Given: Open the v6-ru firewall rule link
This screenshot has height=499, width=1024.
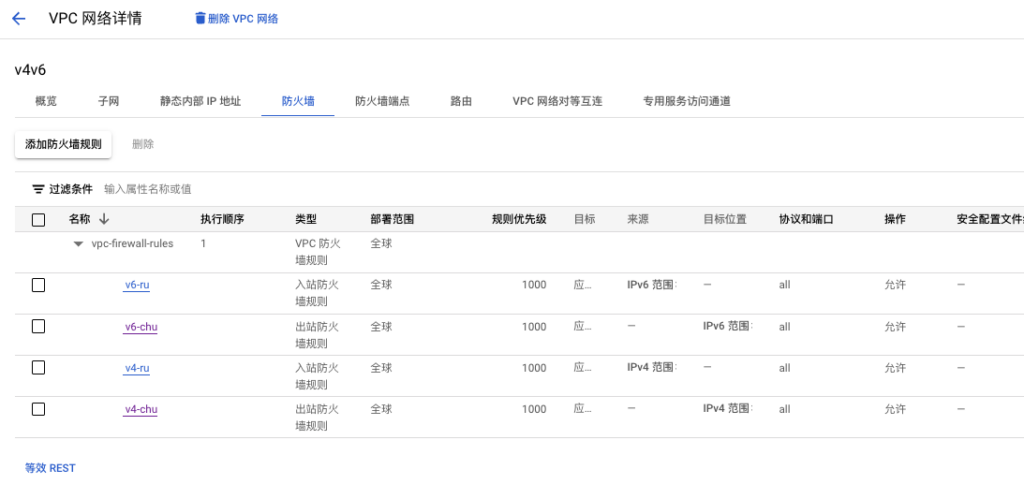Looking at the screenshot, I should tap(137, 285).
